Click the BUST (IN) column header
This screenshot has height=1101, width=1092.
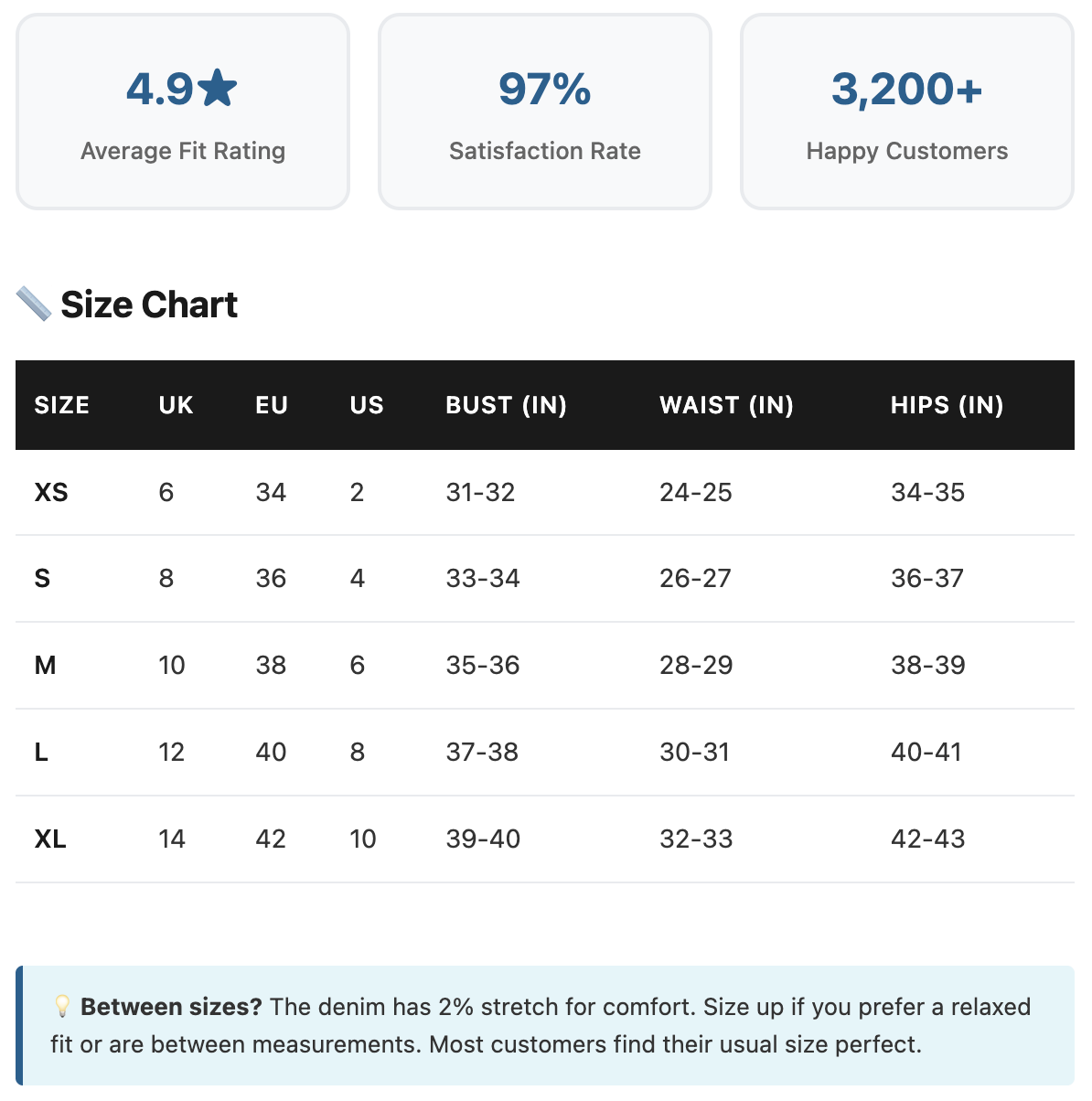[x=506, y=405]
